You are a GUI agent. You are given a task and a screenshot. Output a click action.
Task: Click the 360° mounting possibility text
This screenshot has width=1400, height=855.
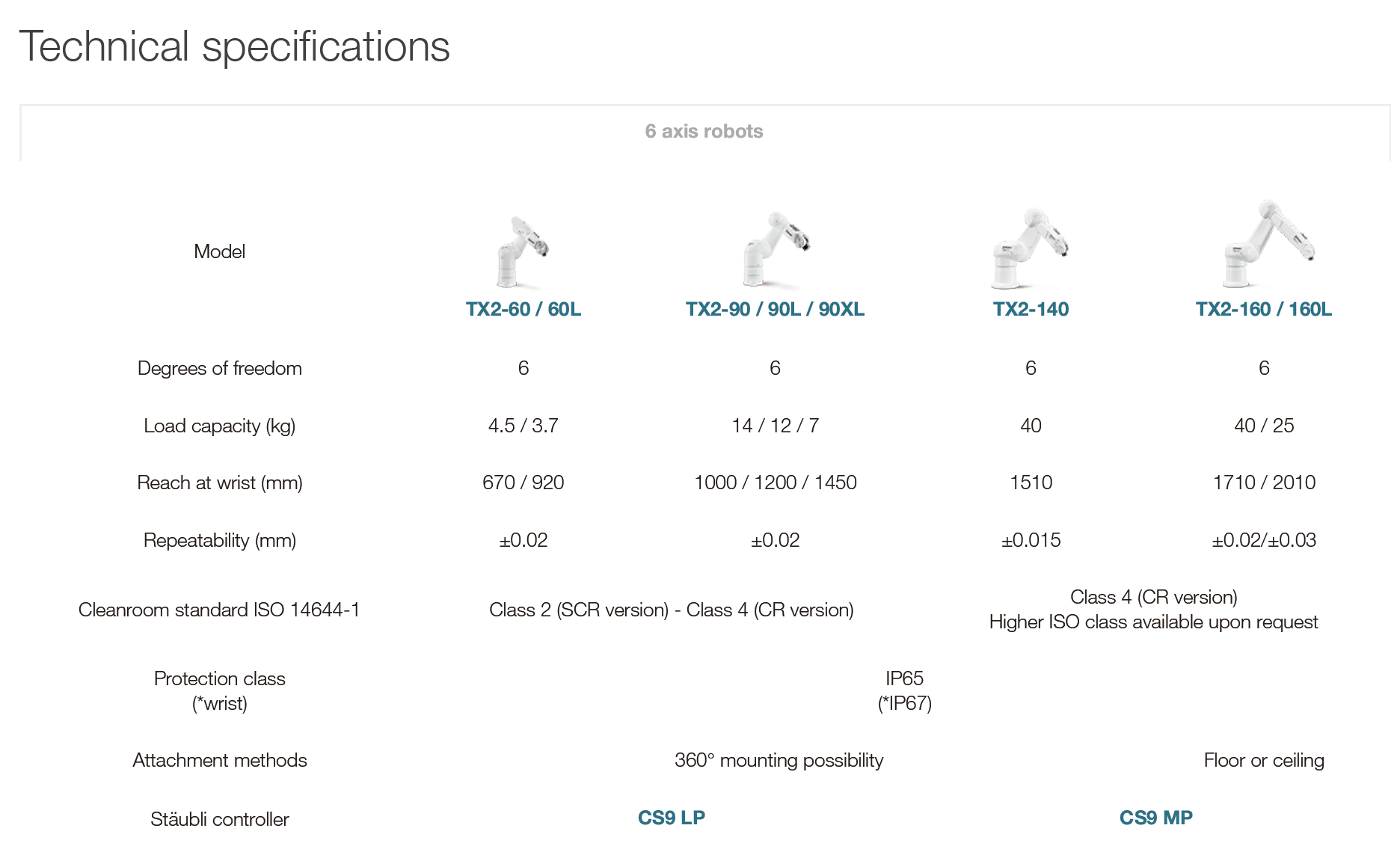779,760
